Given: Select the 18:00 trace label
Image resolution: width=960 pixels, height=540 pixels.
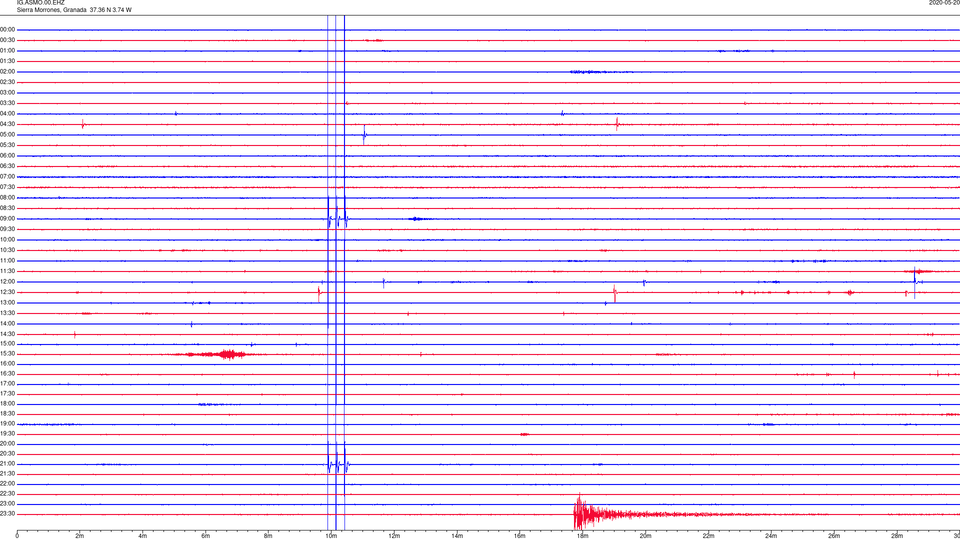Looking at the screenshot, I should tap(7, 403).
